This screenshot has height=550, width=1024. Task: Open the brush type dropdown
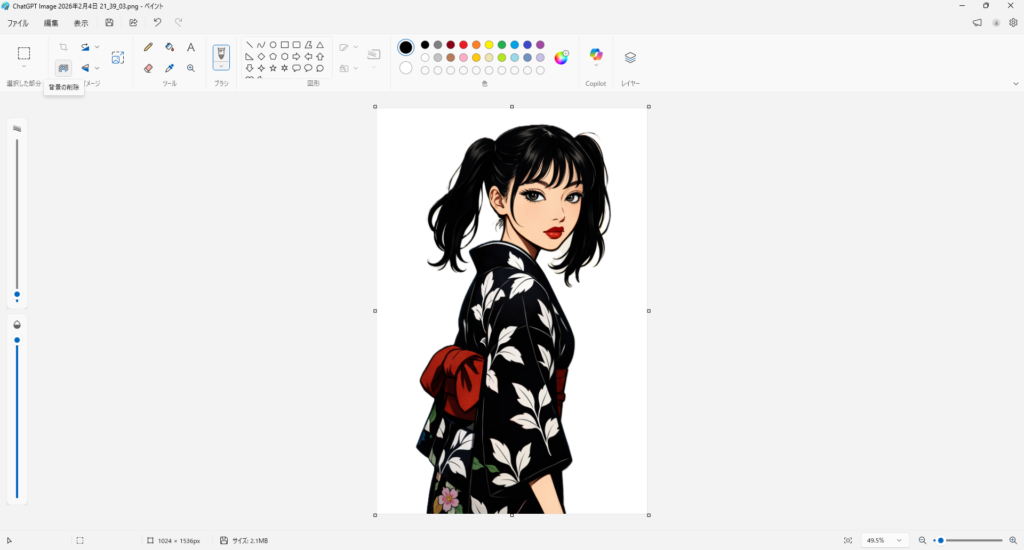pyautogui.click(x=221, y=67)
